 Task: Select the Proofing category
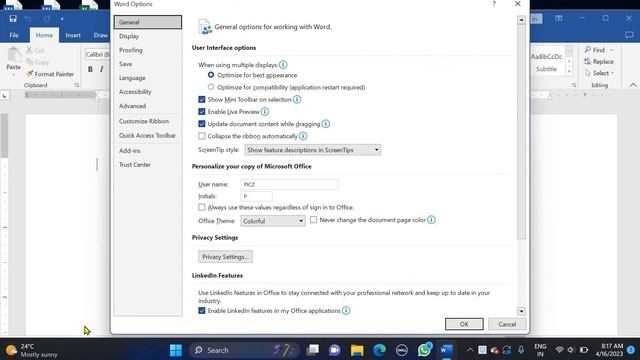[x=148, y=50]
